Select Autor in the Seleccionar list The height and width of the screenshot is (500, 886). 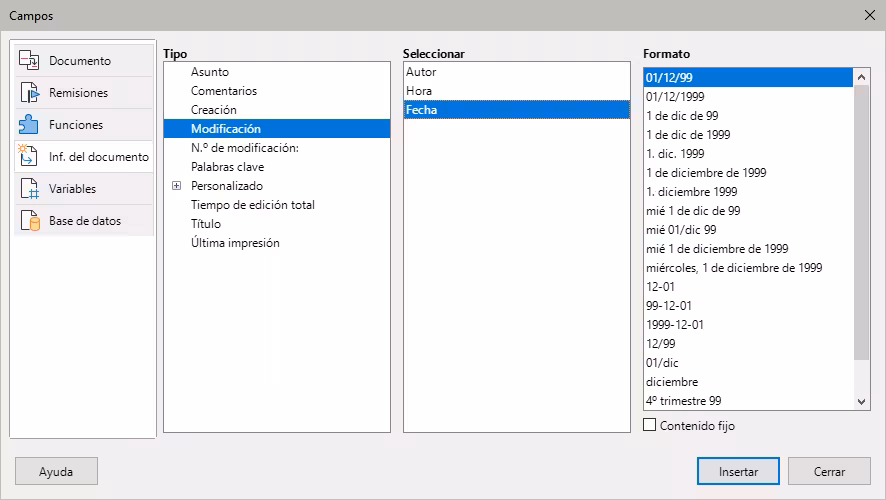(x=421, y=72)
